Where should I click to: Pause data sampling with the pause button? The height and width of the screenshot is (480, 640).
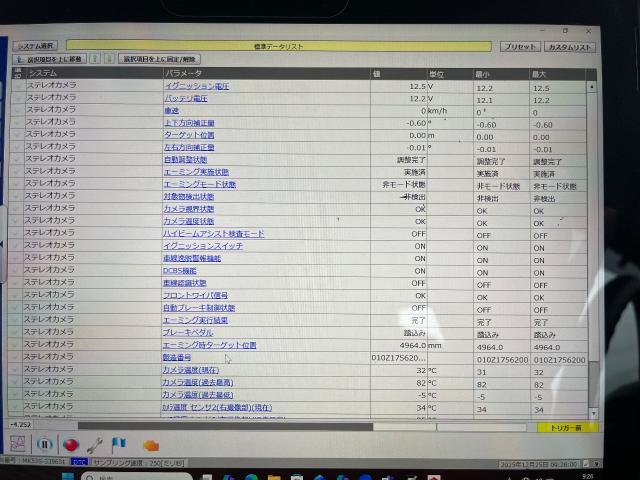coord(44,443)
